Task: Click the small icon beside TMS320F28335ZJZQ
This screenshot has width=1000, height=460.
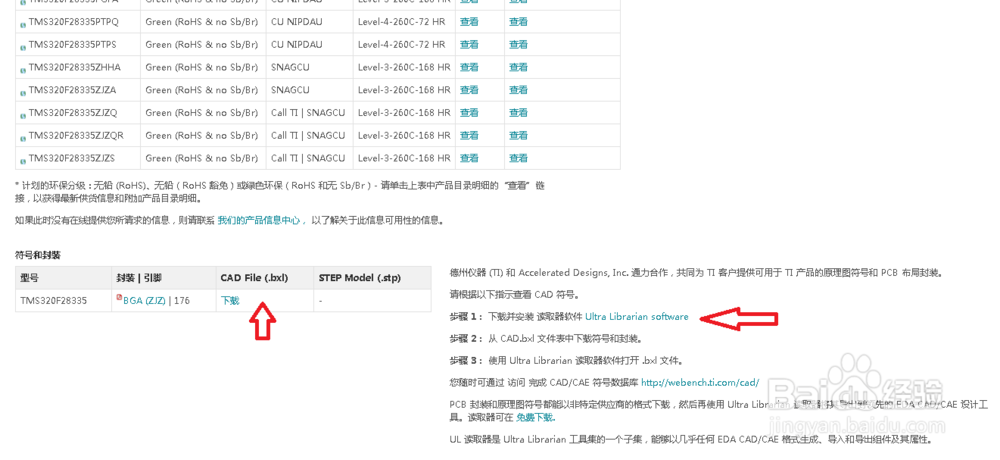Action: (24, 115)
